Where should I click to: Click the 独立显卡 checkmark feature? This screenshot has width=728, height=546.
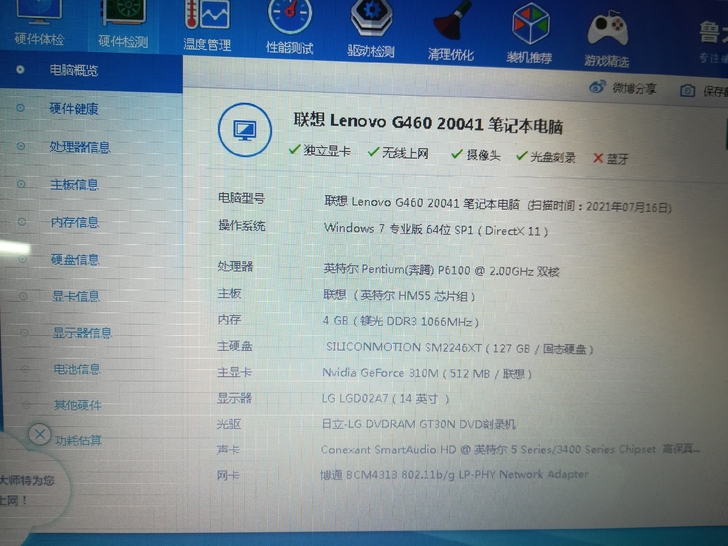319,150
